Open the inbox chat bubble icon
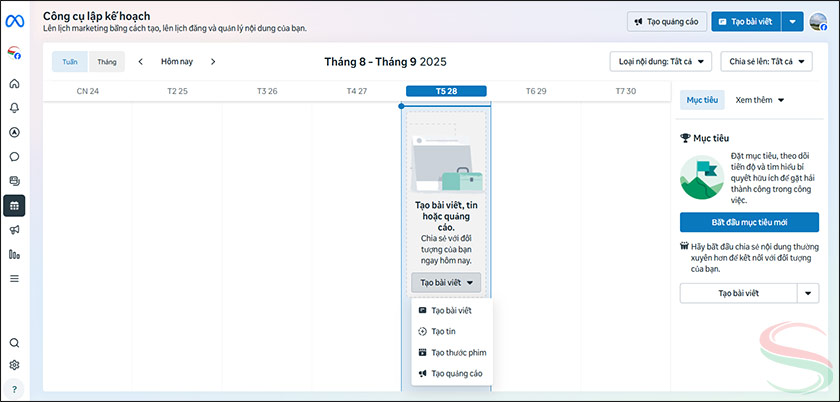Image resolution: width=840 pixels, height=402 pixels. pos(14,157)
